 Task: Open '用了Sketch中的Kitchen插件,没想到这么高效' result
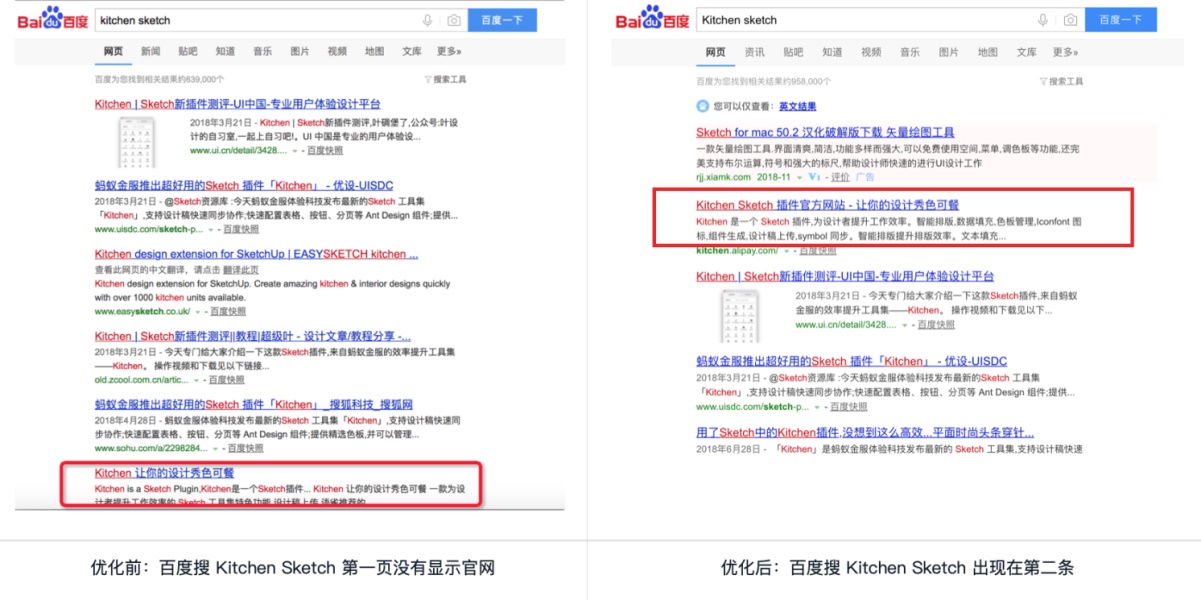[865, 433]
